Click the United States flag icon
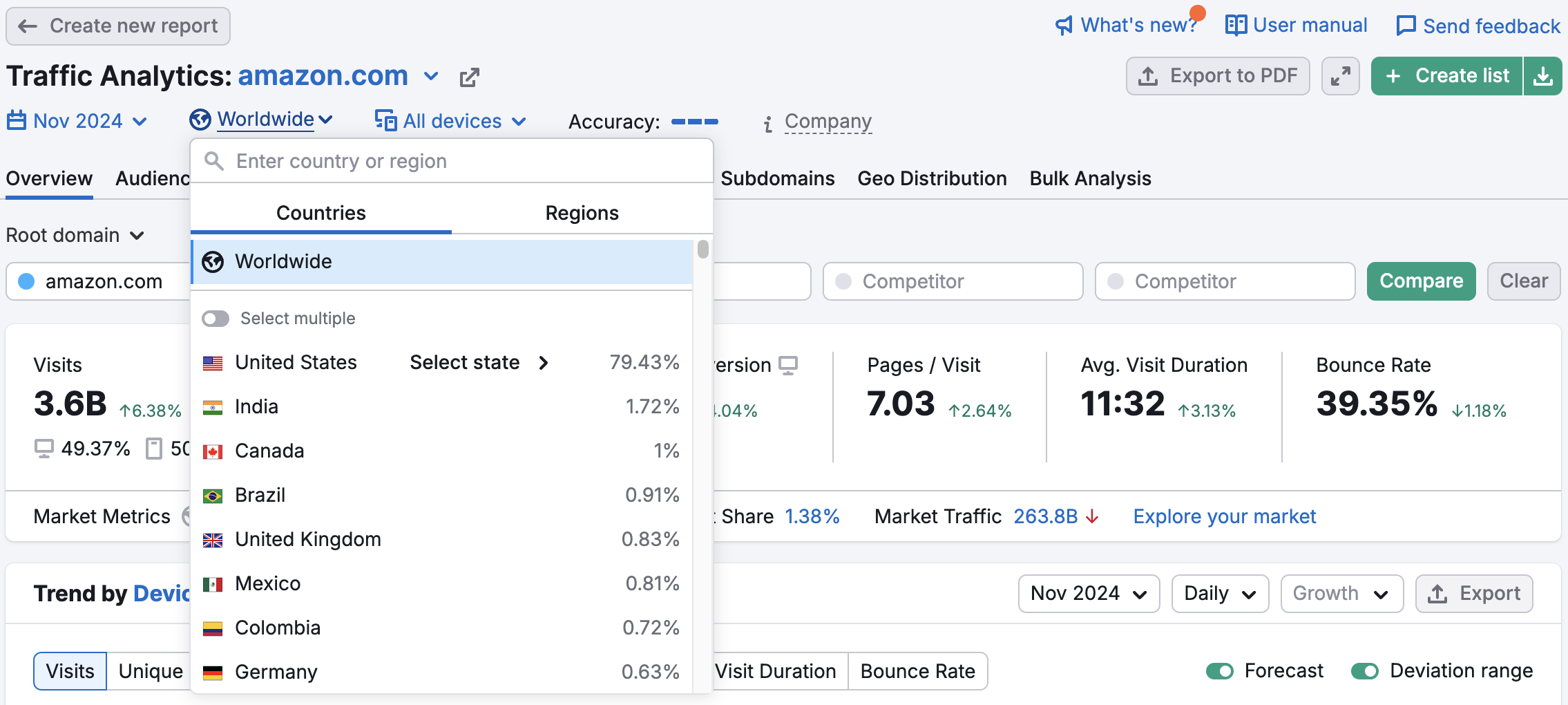This screenshot has width=1568, height=705. click(x=213, y=363)
